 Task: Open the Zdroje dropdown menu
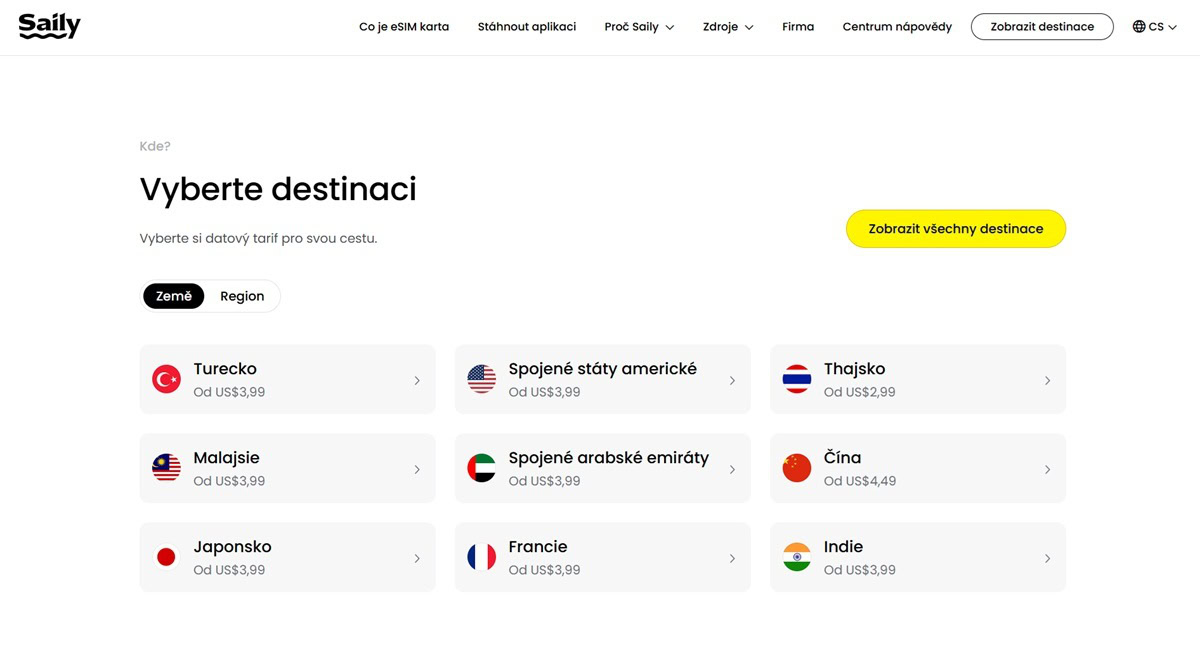728,27
